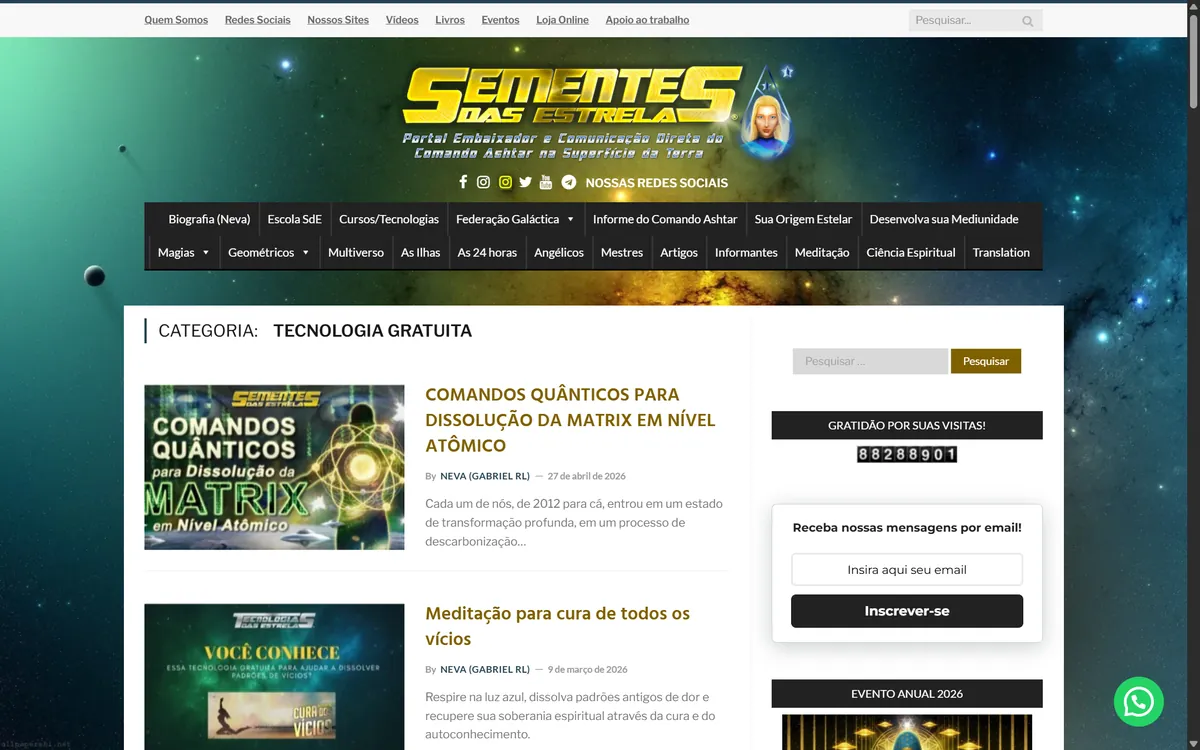Open Desenvolva sua Mediunidade menu item
The height and width of the screenshot is (750, 1200).
click(944, 219)
